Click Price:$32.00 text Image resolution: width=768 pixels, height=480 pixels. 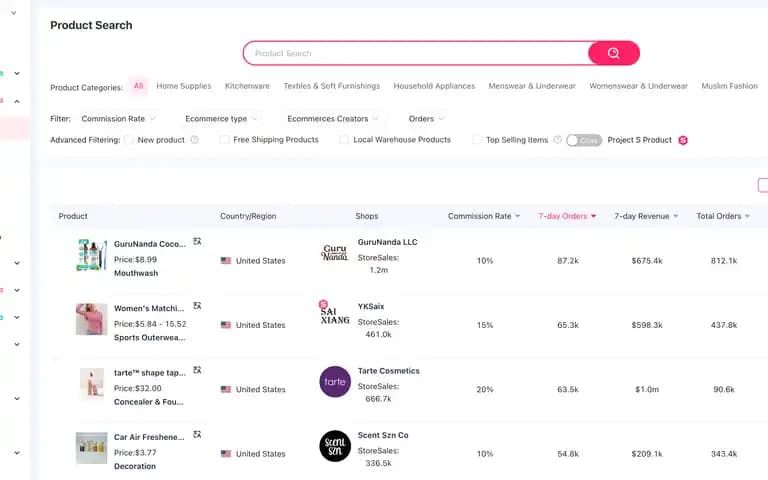[138, 388]
